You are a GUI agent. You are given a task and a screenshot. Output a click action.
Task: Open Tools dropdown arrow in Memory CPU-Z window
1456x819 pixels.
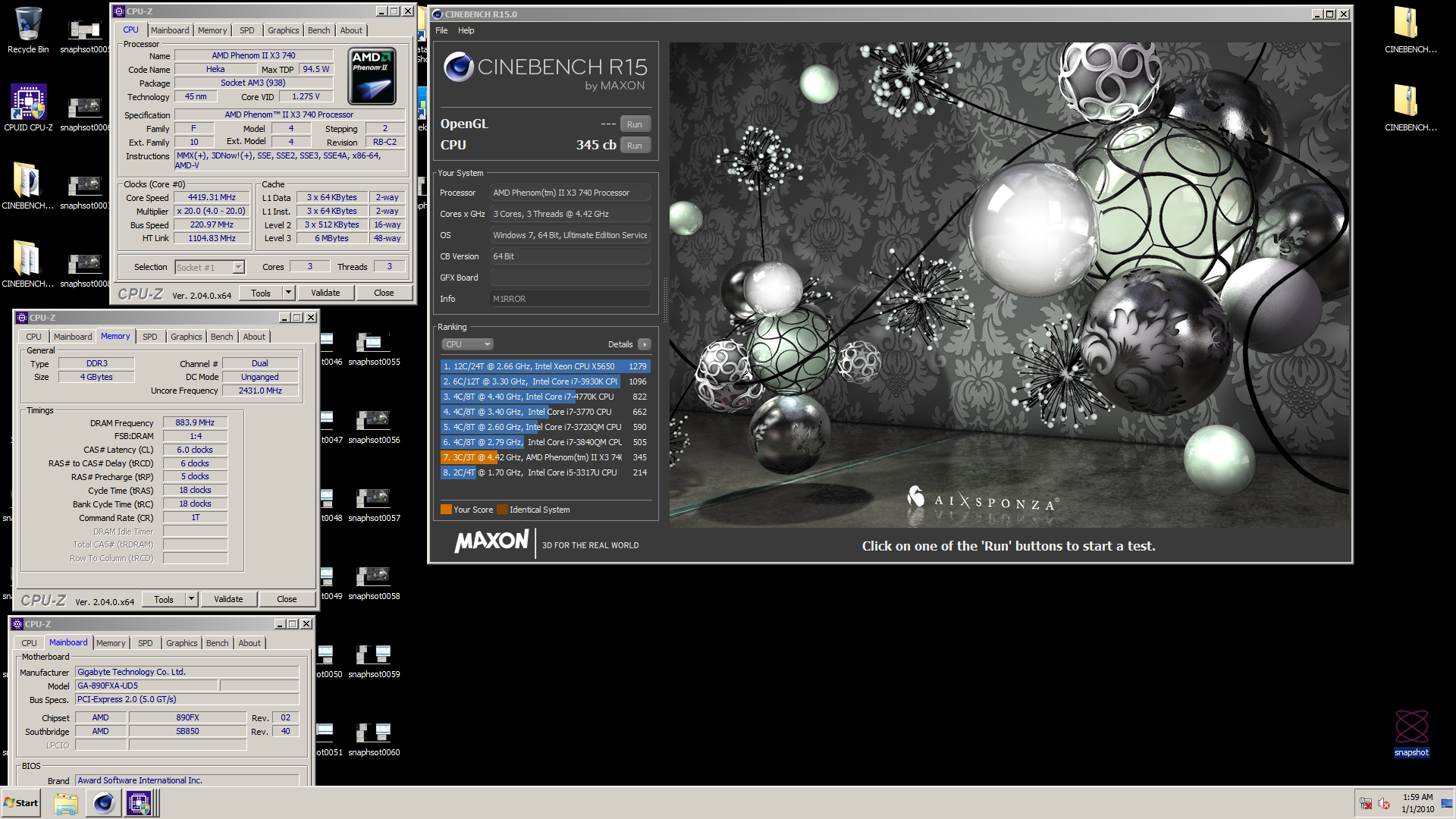(191, 599)
